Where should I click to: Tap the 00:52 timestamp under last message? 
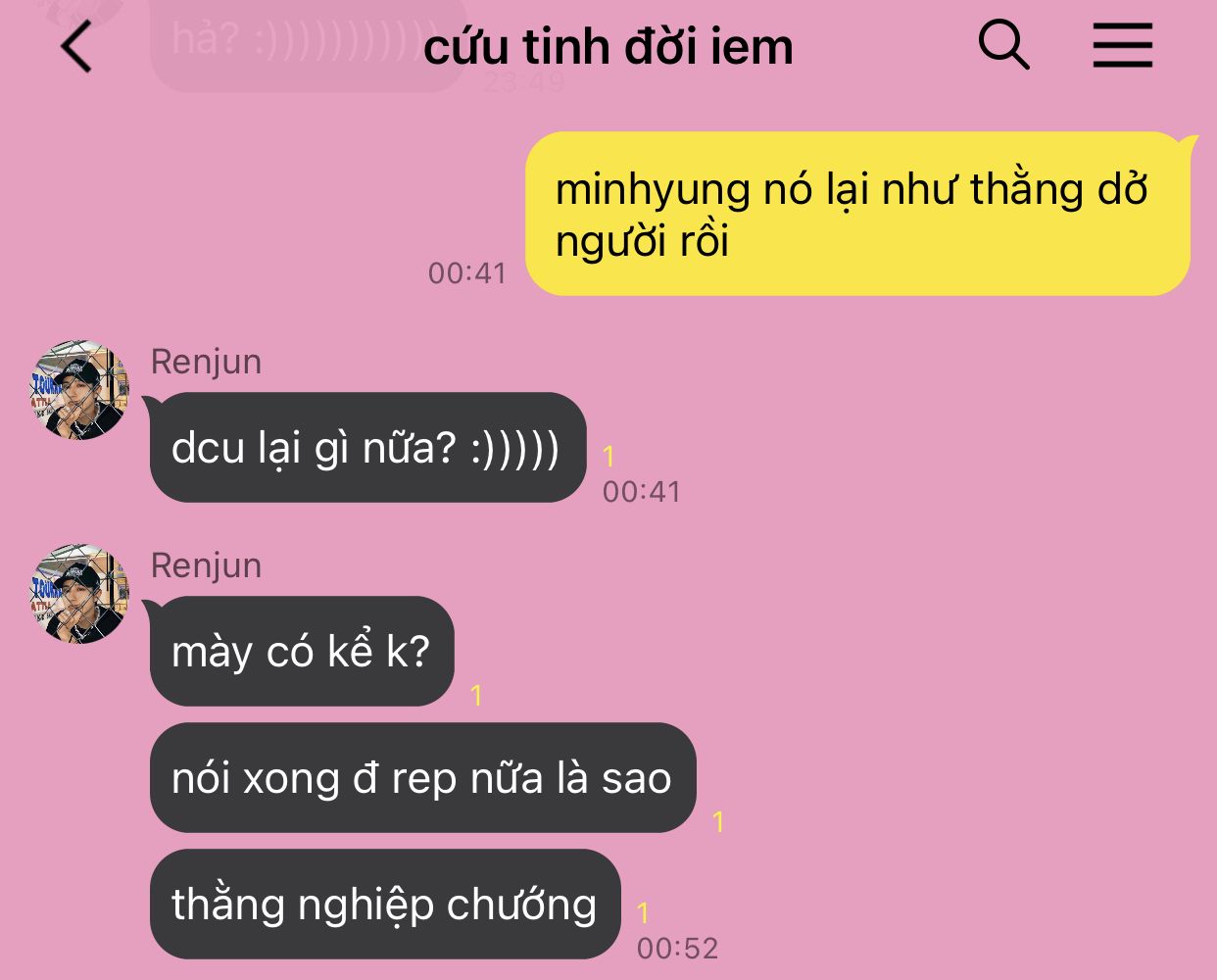coord(678,948)
